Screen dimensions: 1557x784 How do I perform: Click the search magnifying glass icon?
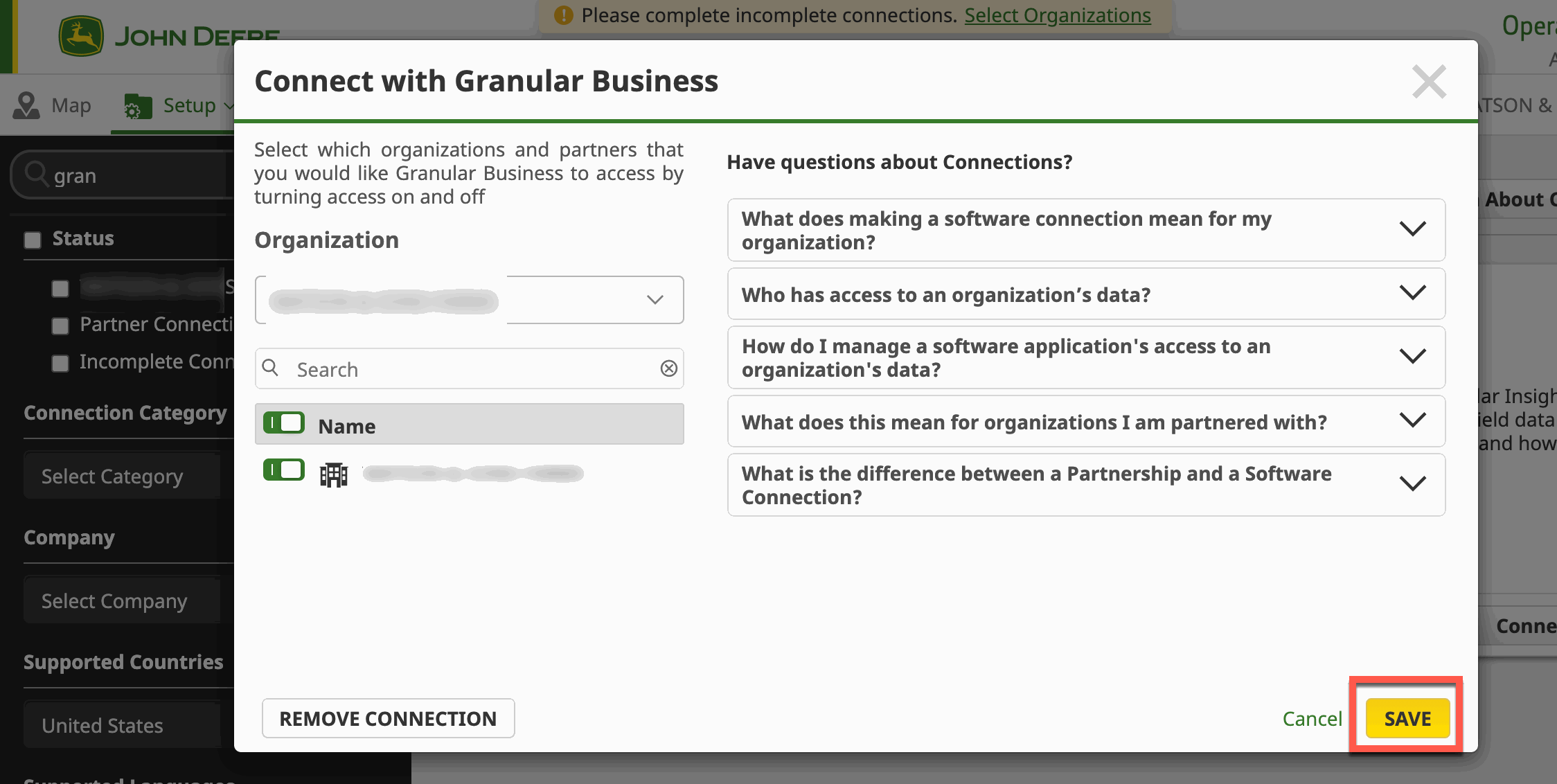click(271, 369)
